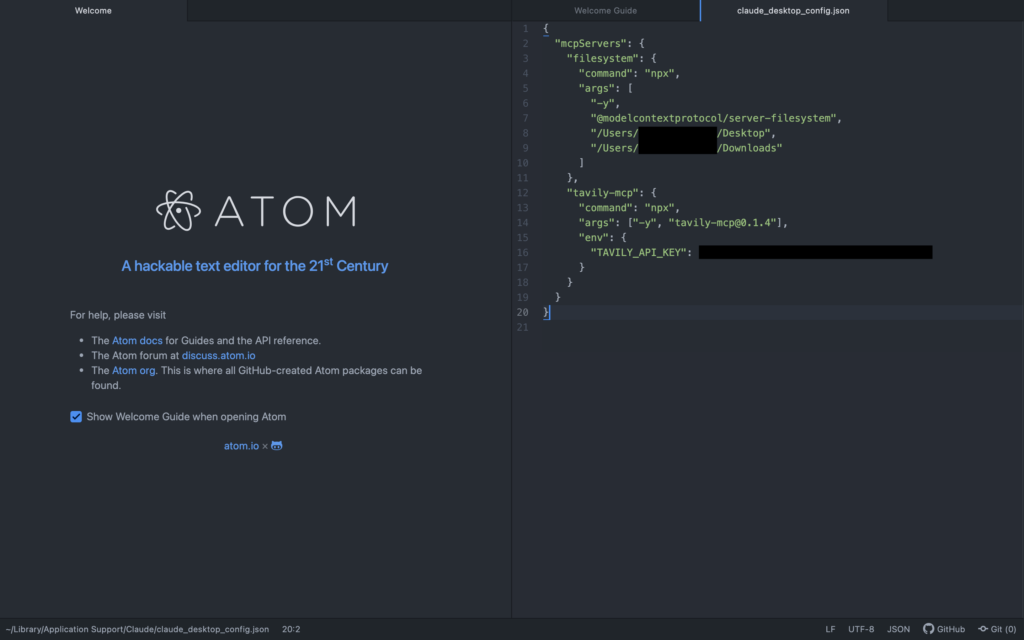
Task: Click the "tavily-mcp" key on line 12
Action: [x=602, y=193]
